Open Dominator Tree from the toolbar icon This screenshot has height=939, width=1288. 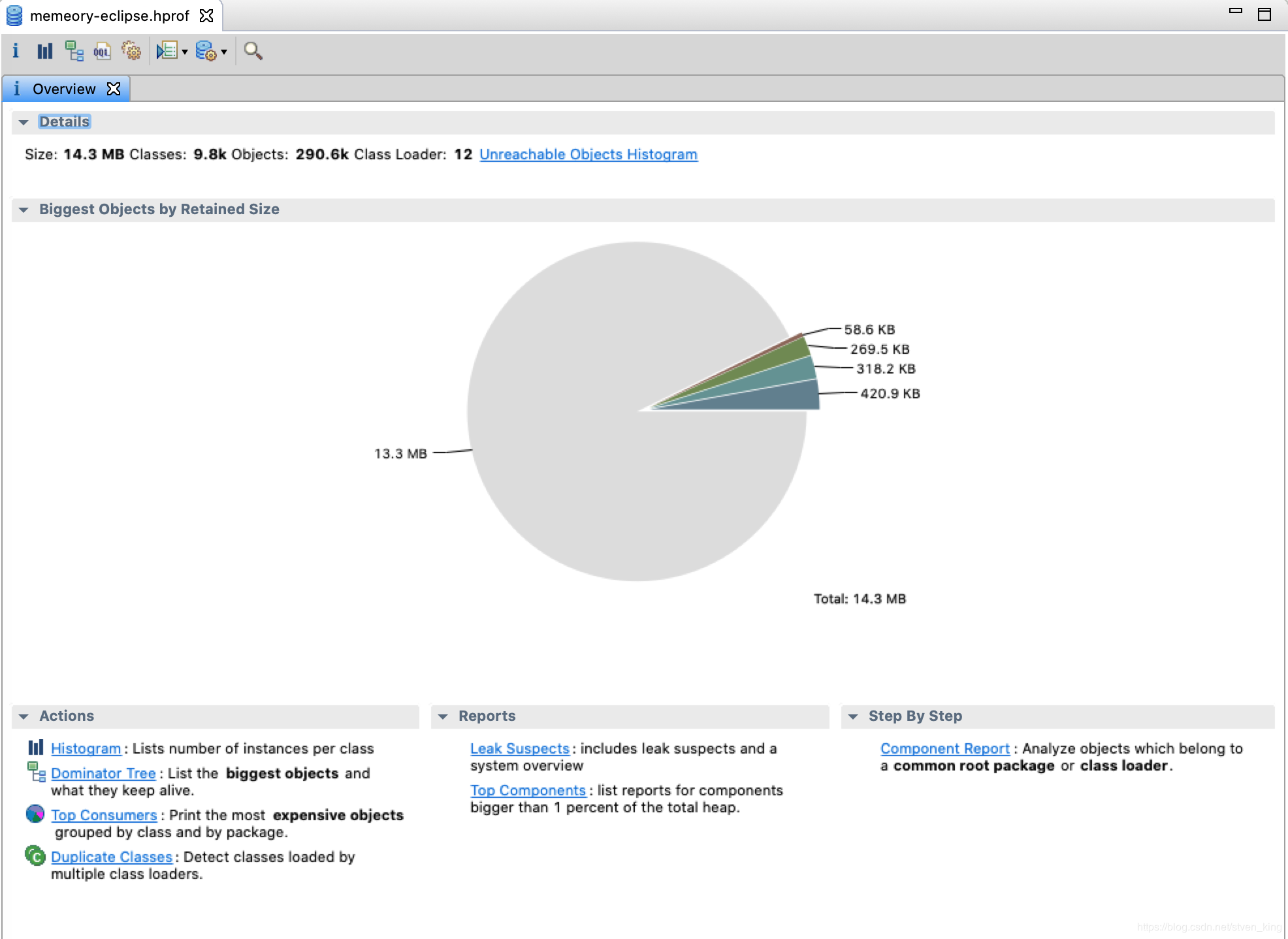tap(74, 51)
